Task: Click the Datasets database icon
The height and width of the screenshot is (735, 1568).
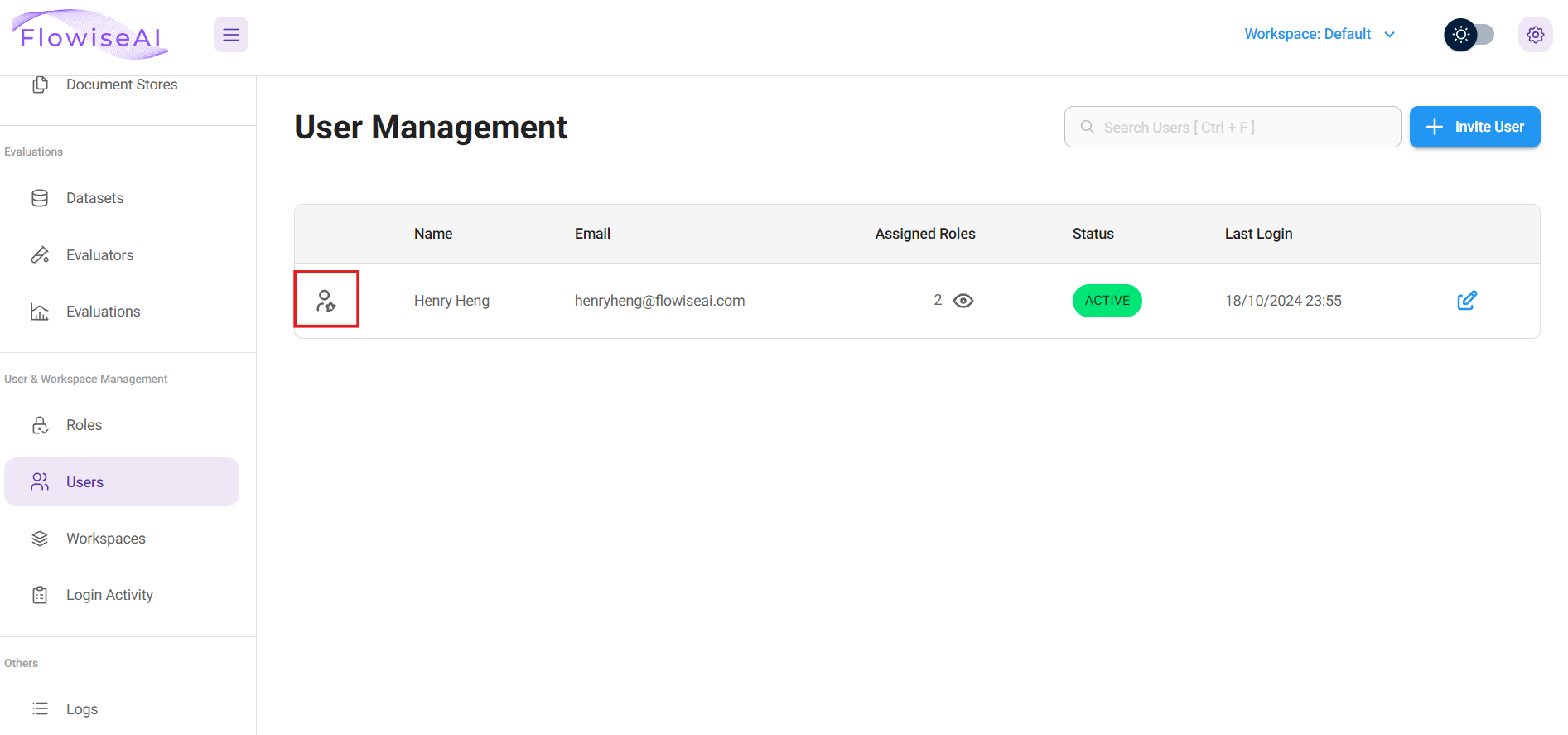Action: pos(40,198)
